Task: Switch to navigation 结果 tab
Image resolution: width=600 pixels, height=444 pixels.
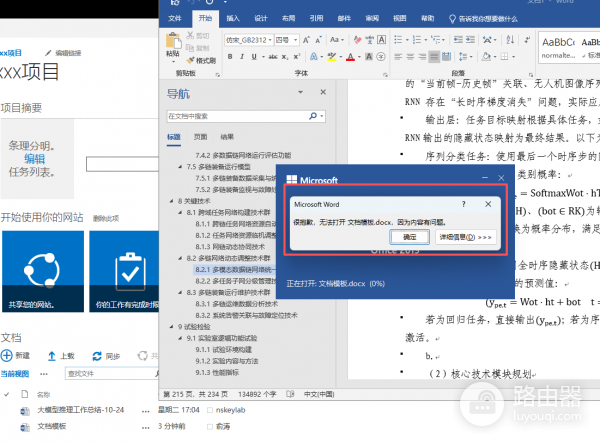Action: [227, 137]
